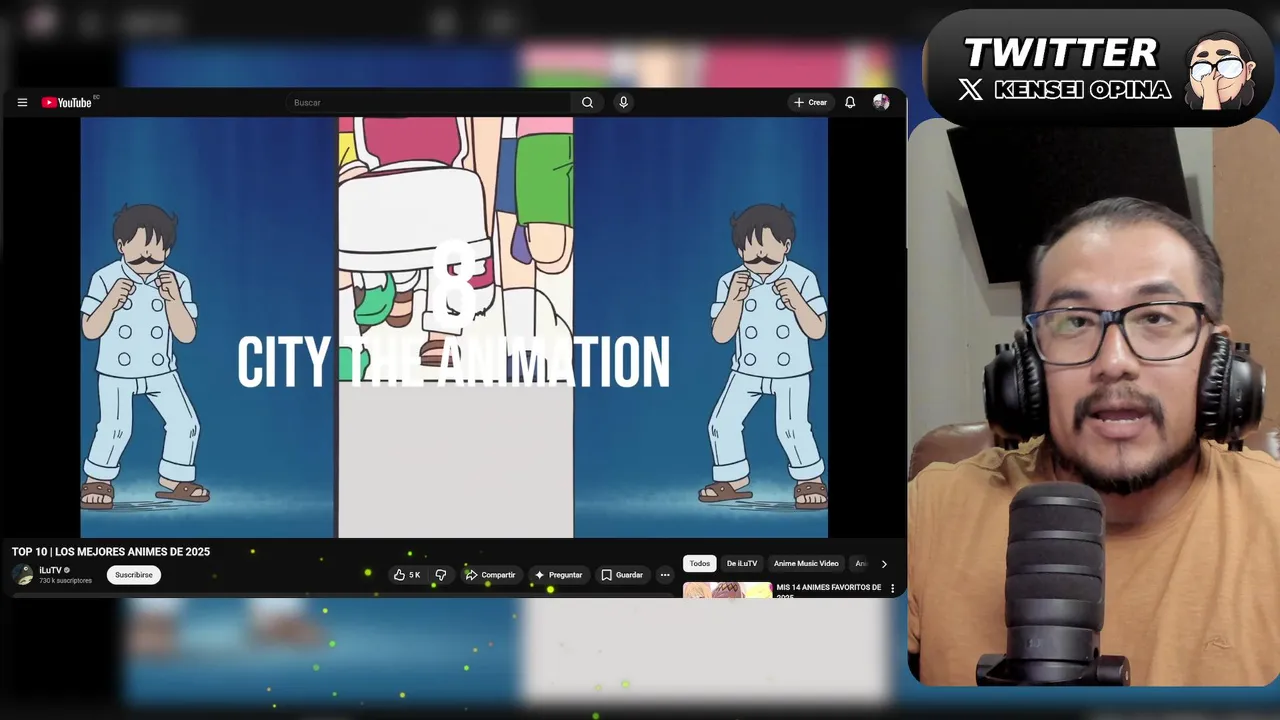Open the iLuTV channel avatar
Image resolution: width=1280 pixels, height=720 pixels.
coord(23,575)
